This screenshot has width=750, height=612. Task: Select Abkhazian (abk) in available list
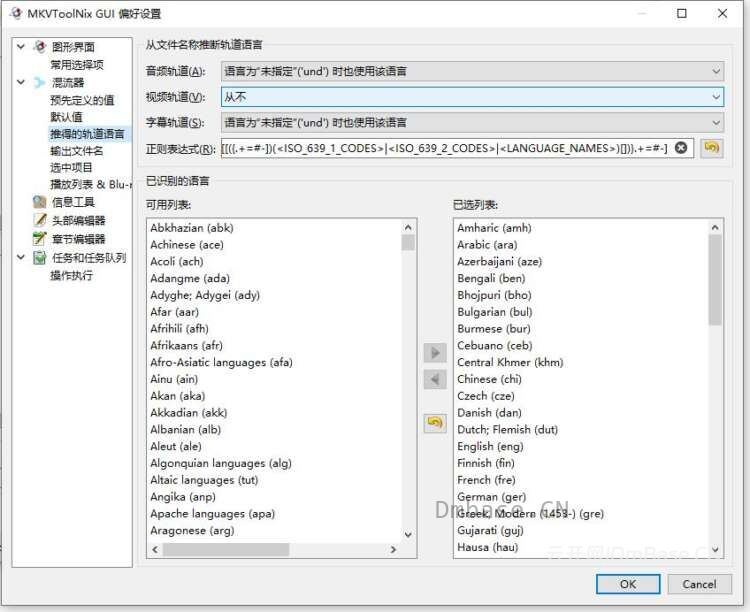click(x=192, y=228)
